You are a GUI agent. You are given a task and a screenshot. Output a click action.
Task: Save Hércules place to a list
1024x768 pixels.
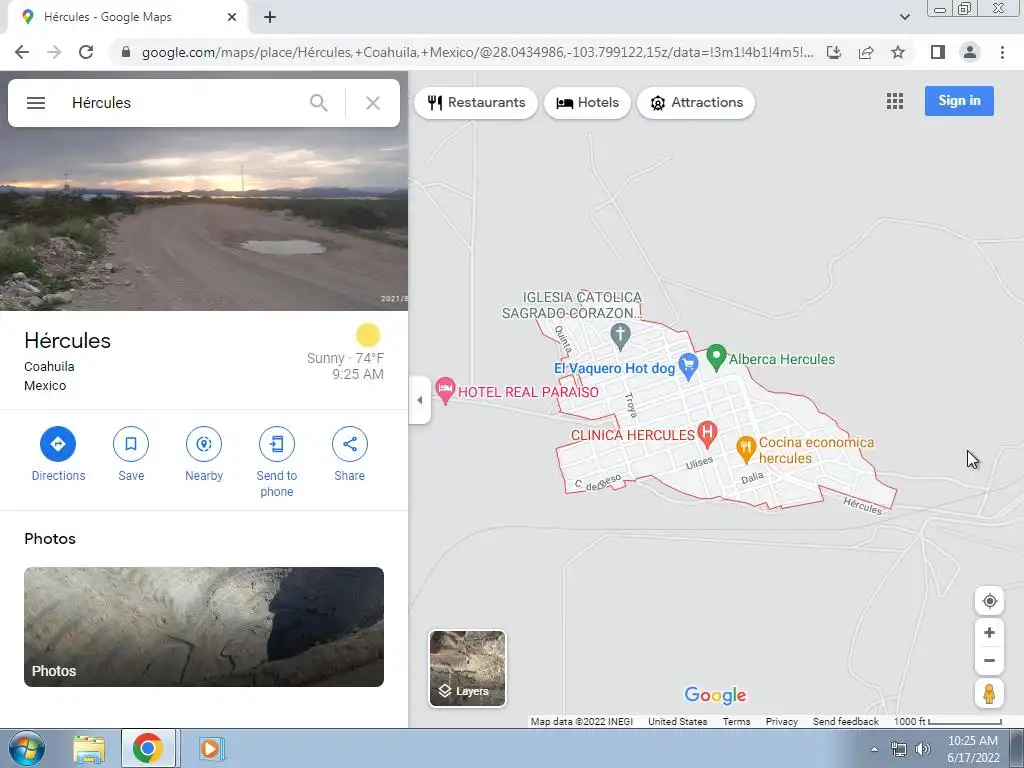coord(131,455)
